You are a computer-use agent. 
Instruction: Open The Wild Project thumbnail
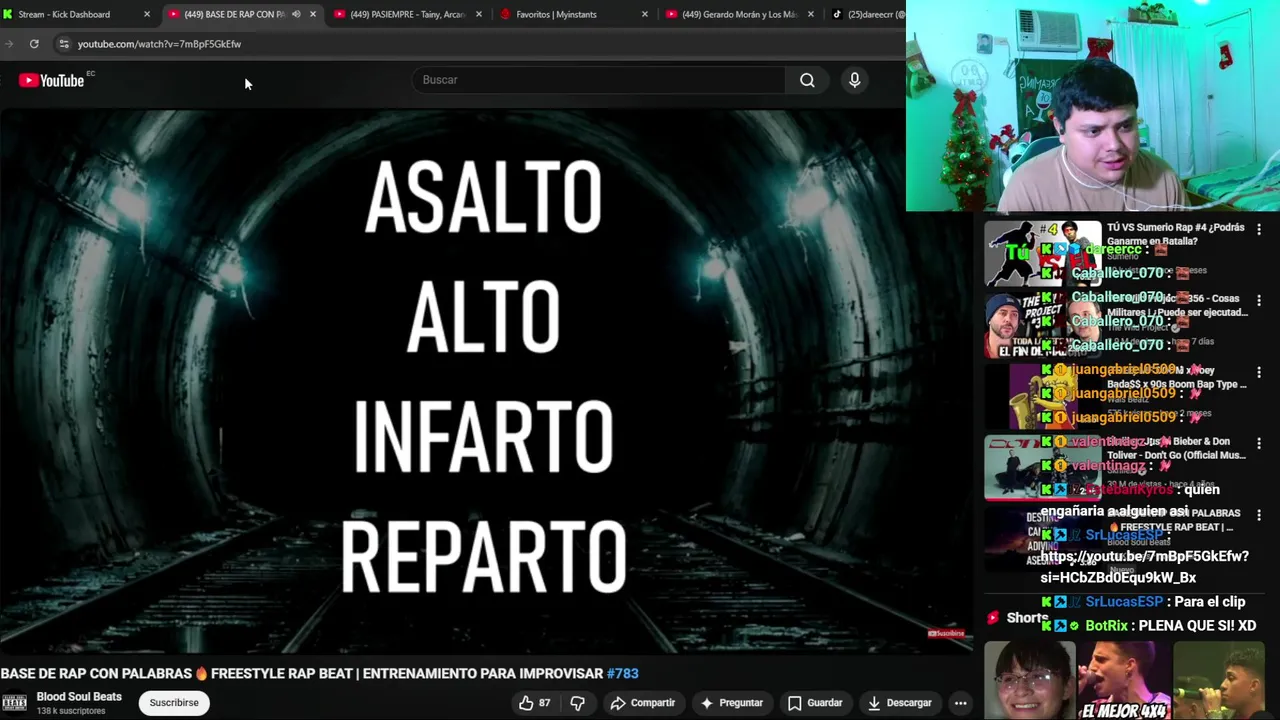tap(1042, 325)
